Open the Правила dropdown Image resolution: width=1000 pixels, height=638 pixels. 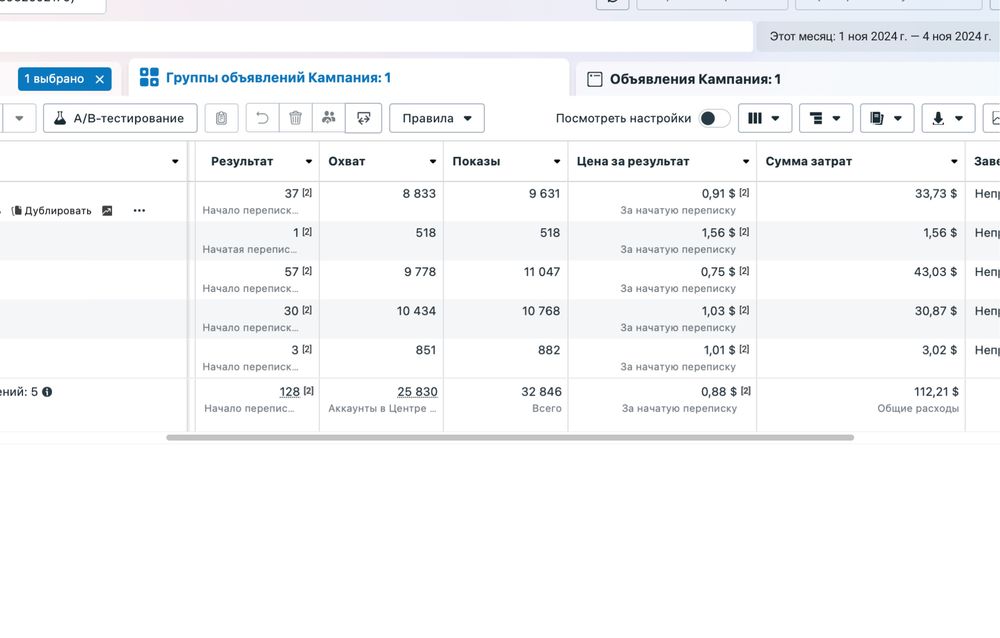[x=437, y=118]
